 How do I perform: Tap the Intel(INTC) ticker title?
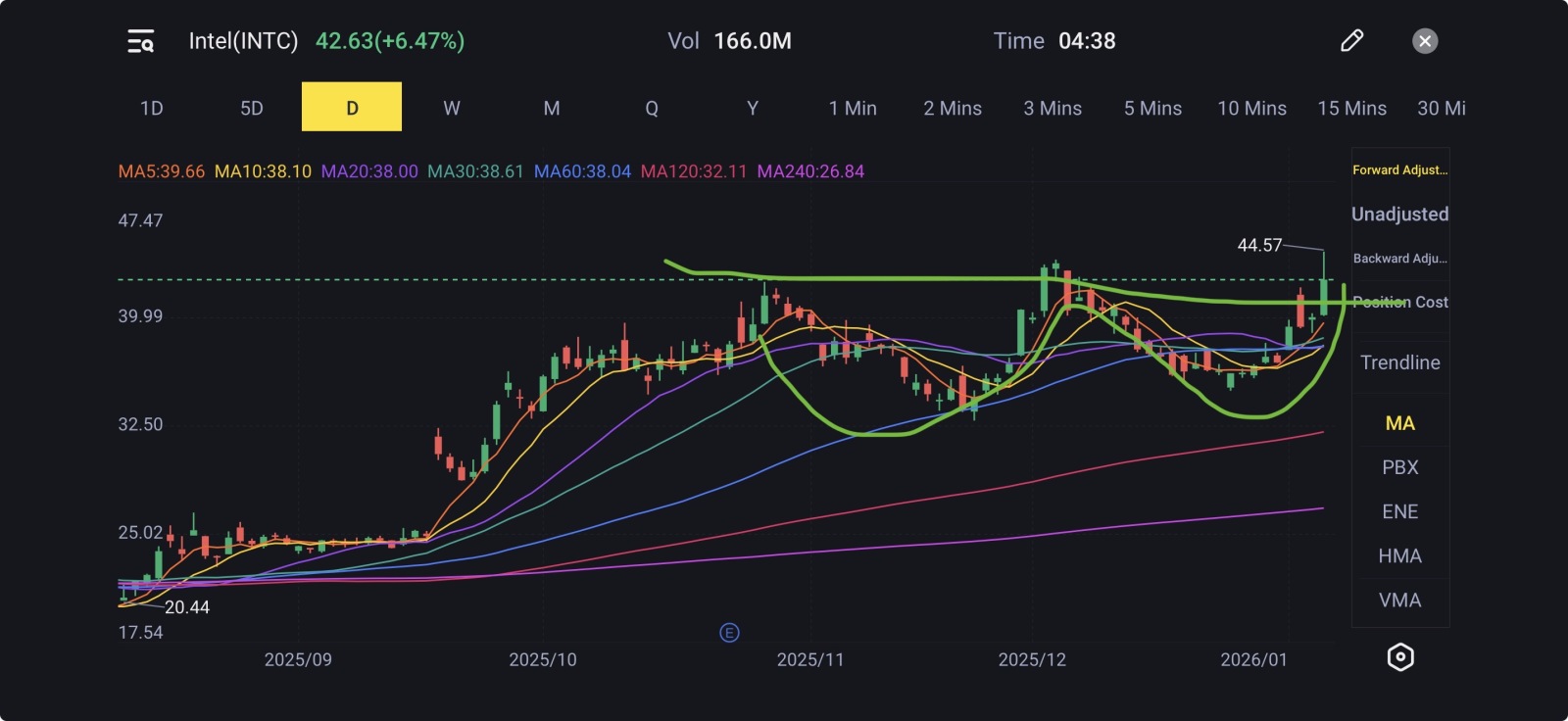243,41
